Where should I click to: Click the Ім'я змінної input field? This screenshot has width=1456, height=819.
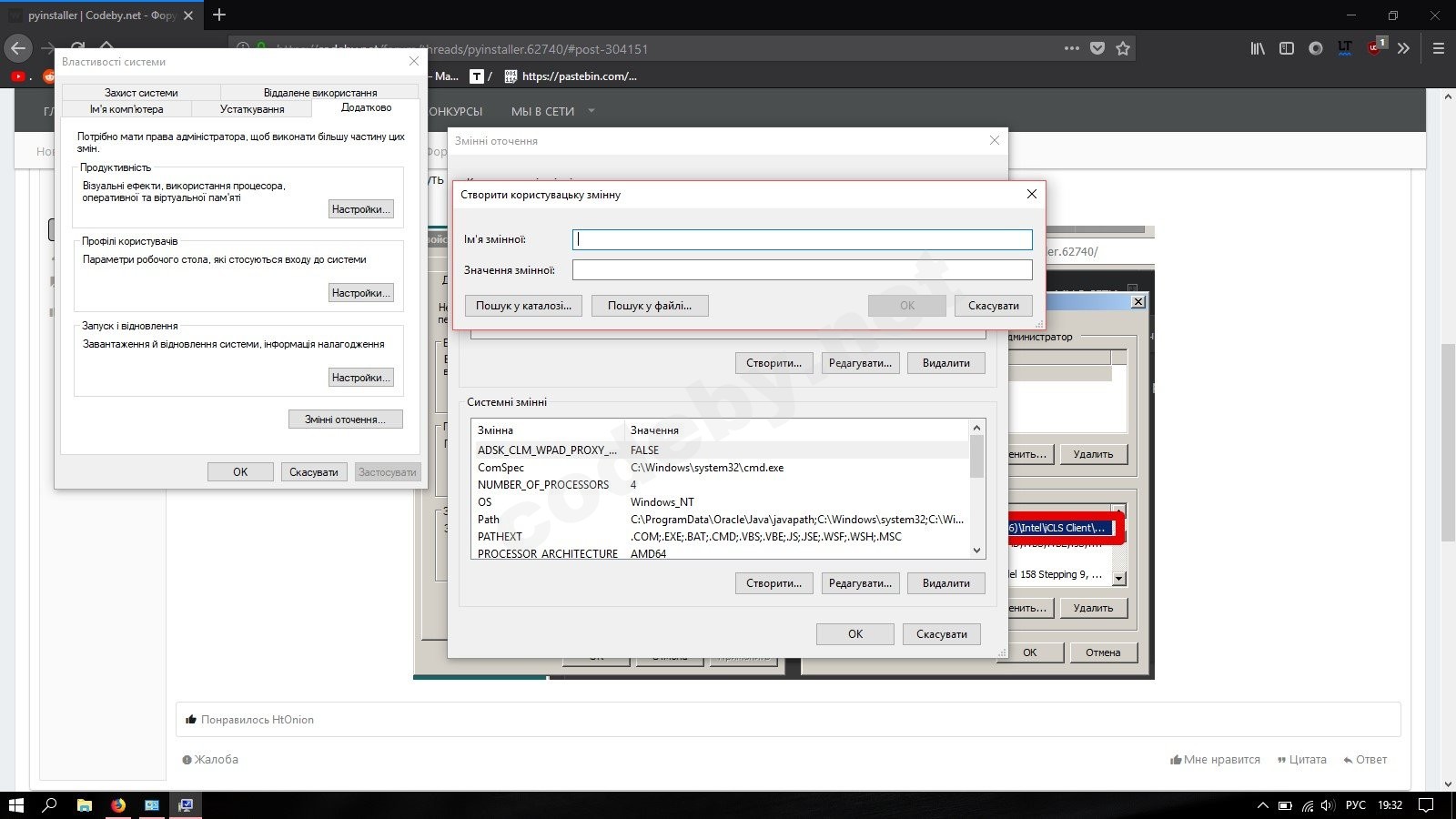(802, 239)
